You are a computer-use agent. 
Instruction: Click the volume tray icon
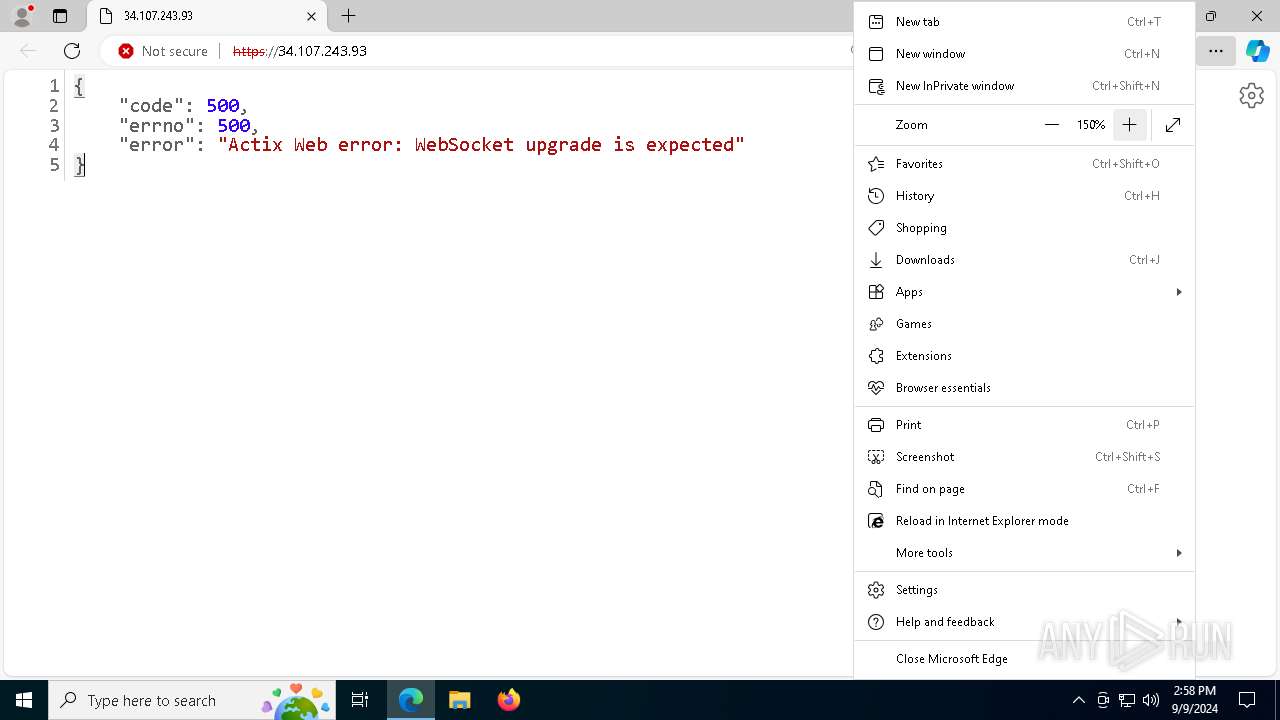click(x=1151, y=700)
